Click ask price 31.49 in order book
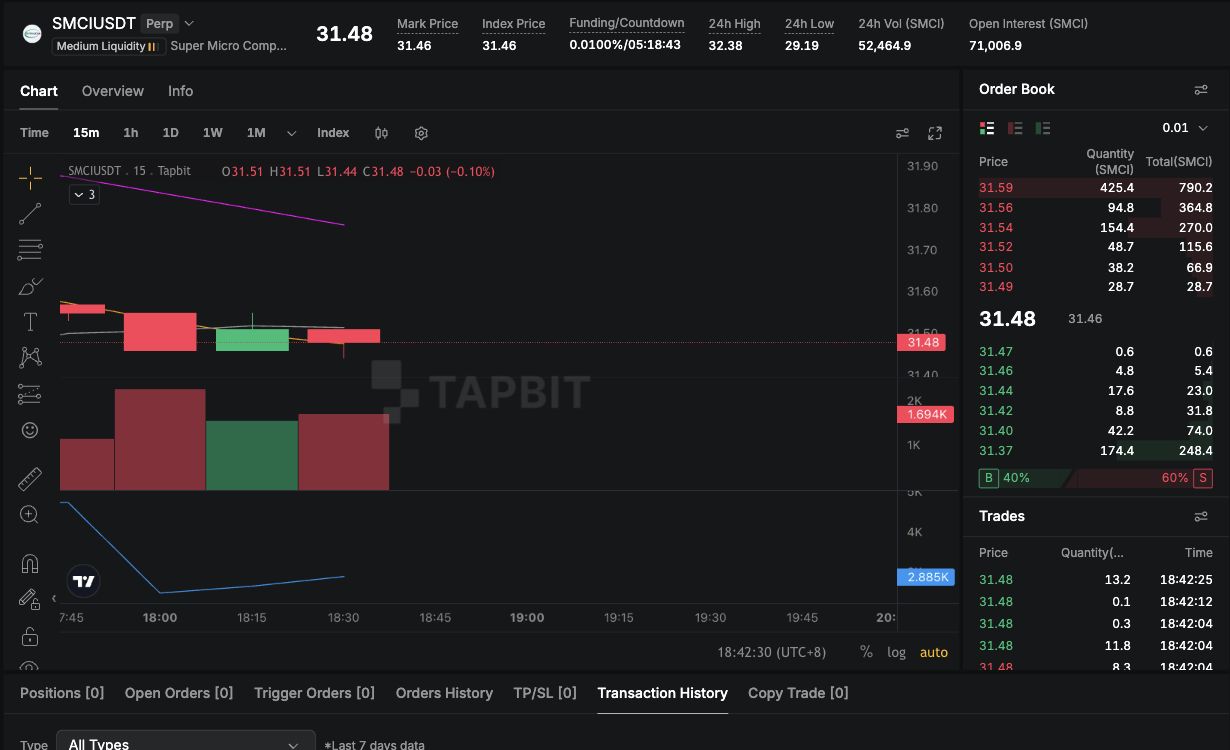 coord(996,287)
